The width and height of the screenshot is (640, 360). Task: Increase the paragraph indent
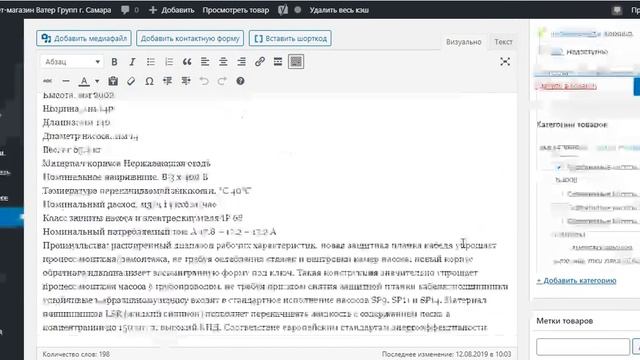tap(186, 81)
